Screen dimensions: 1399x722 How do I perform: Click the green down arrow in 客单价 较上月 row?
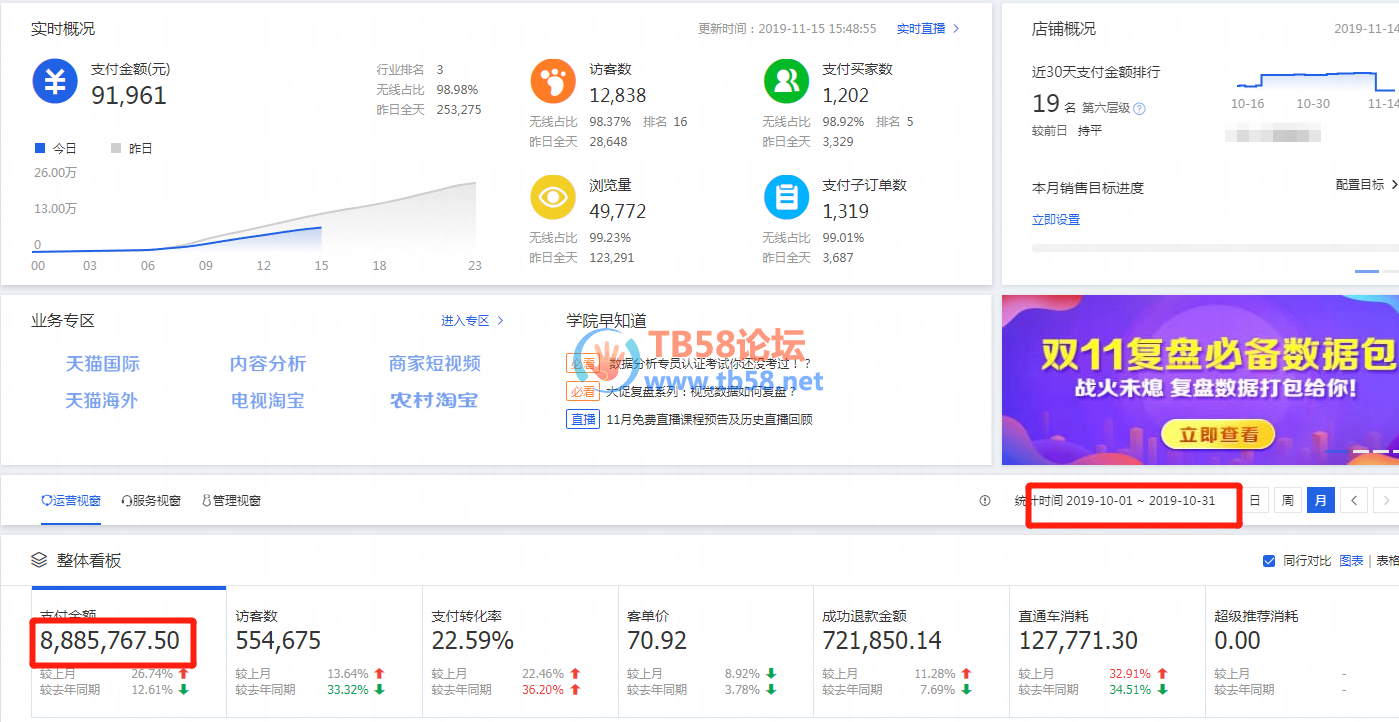pos(771,674)
